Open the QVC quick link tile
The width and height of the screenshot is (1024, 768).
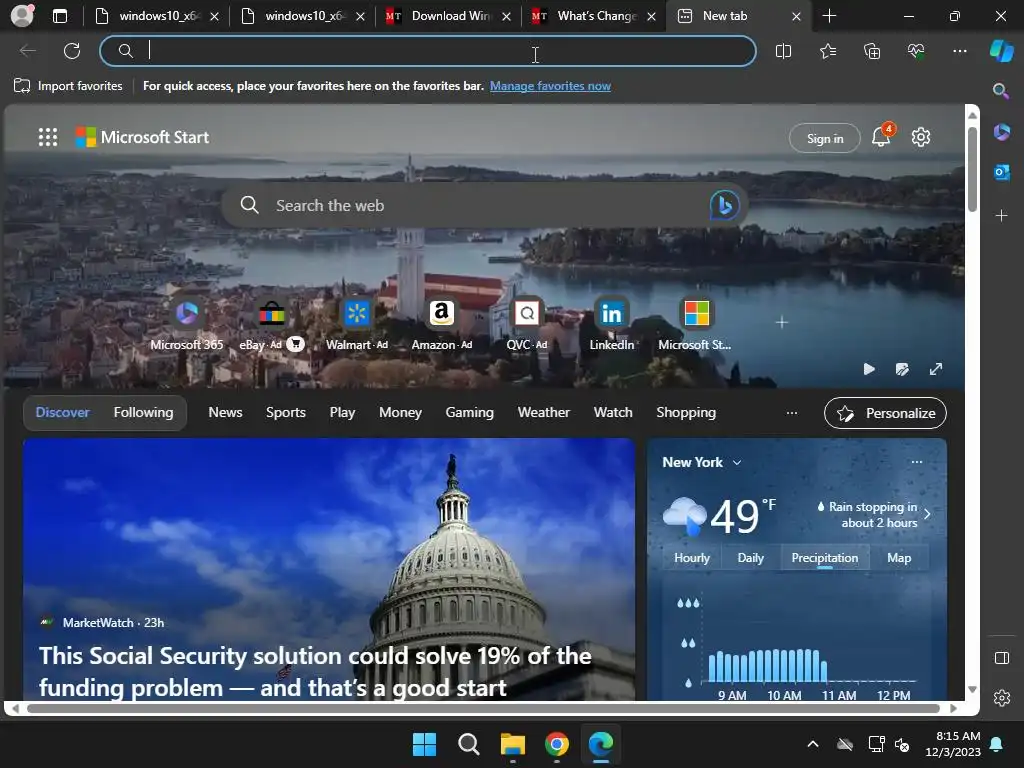coord(526,325)
